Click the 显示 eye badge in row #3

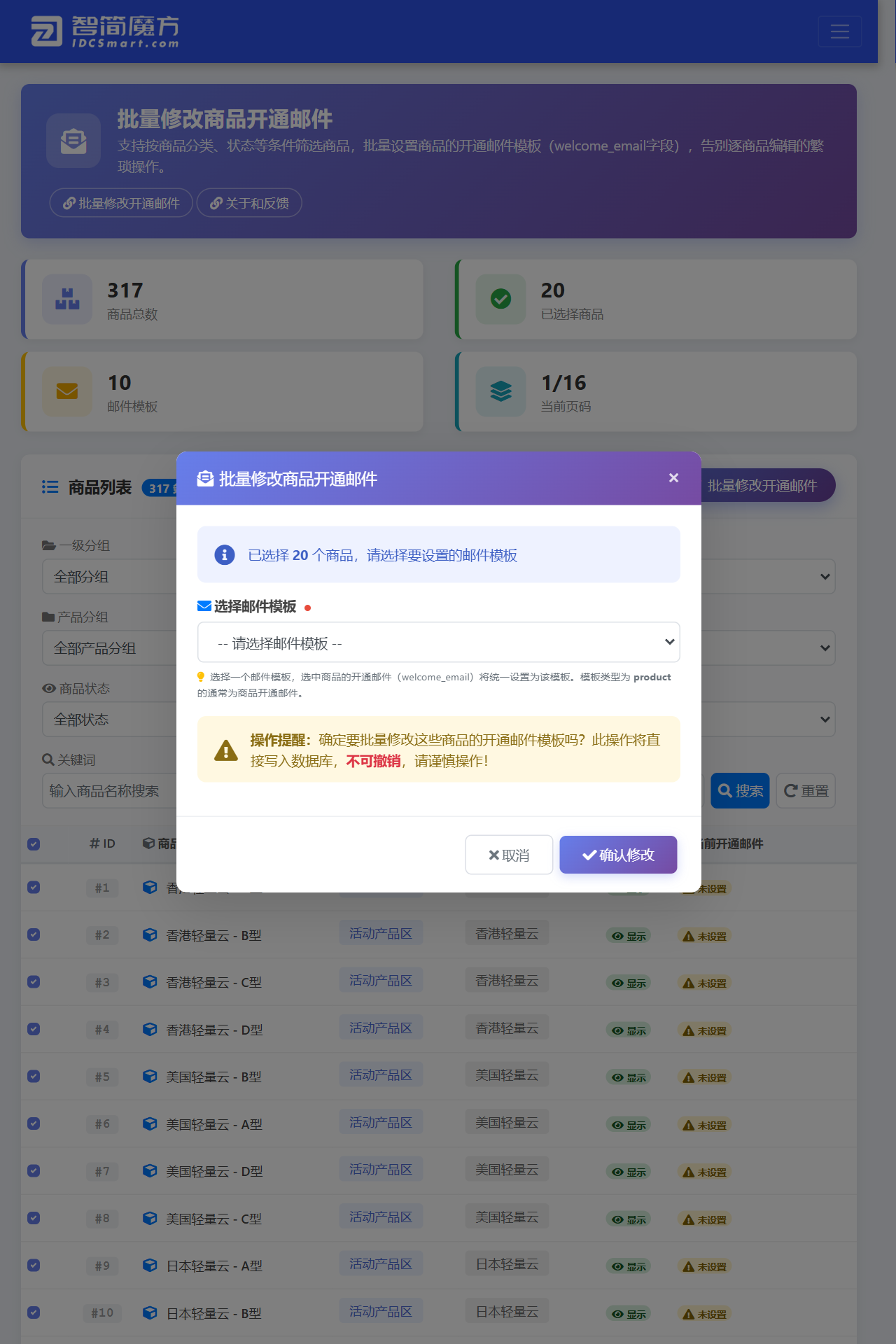(x=629, y=983)
